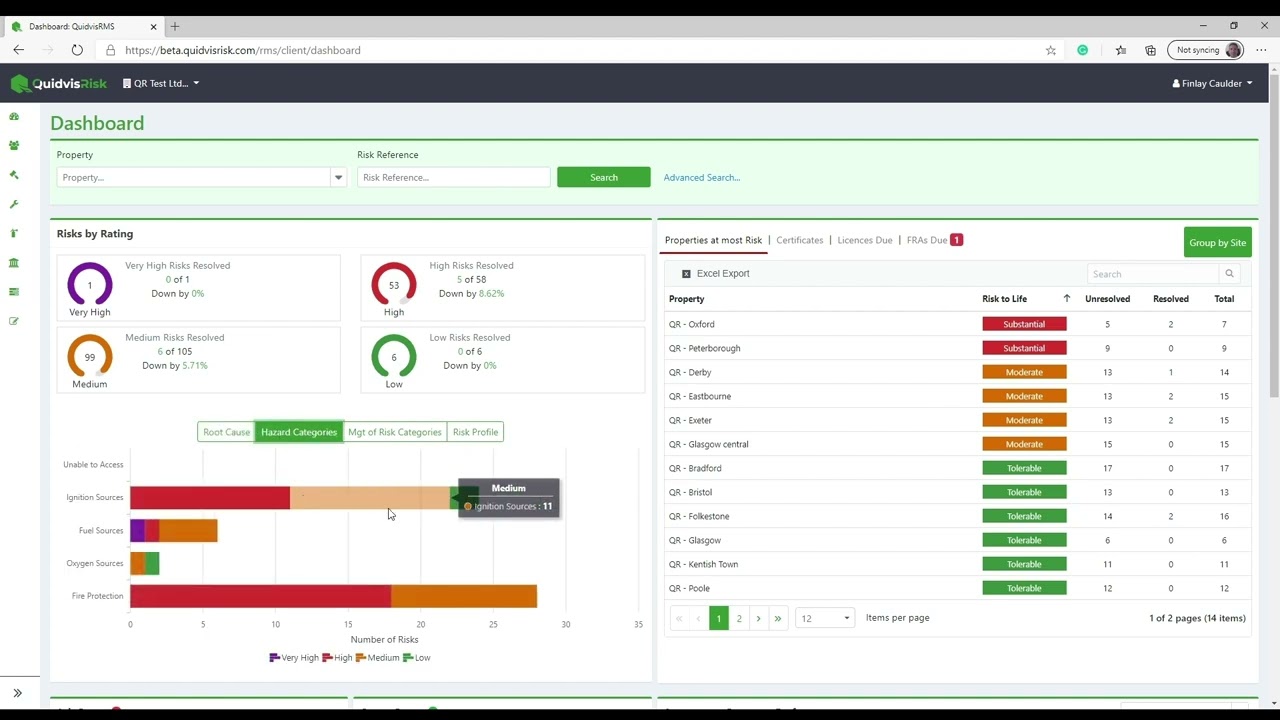Click Tolerable badge for QR - Bradford
The height and width of the screenshot is (720, 1280).
click(1024, 468)
